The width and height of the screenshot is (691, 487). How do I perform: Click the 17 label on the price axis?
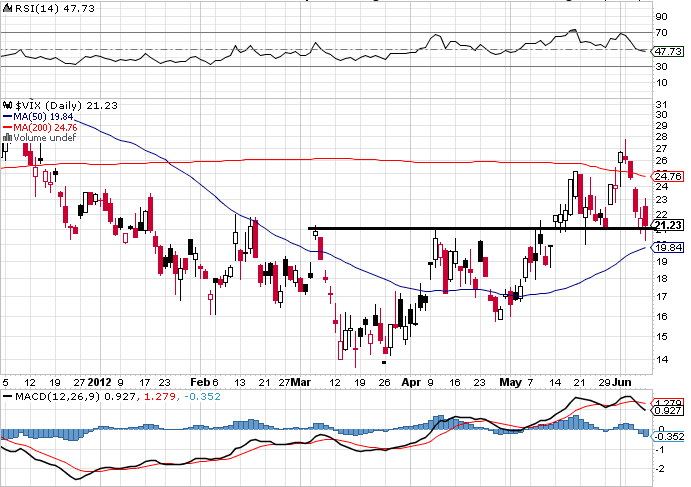(661, 297)
